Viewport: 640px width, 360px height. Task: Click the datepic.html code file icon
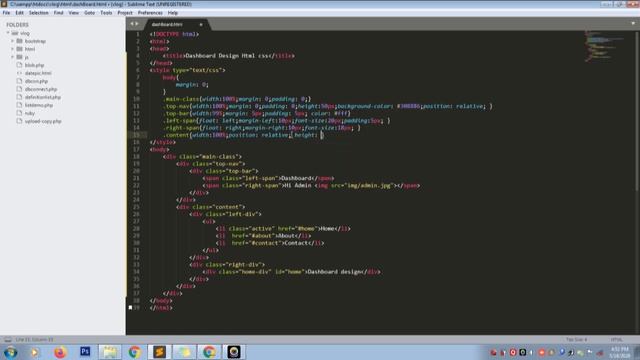(x=19, y=73)
